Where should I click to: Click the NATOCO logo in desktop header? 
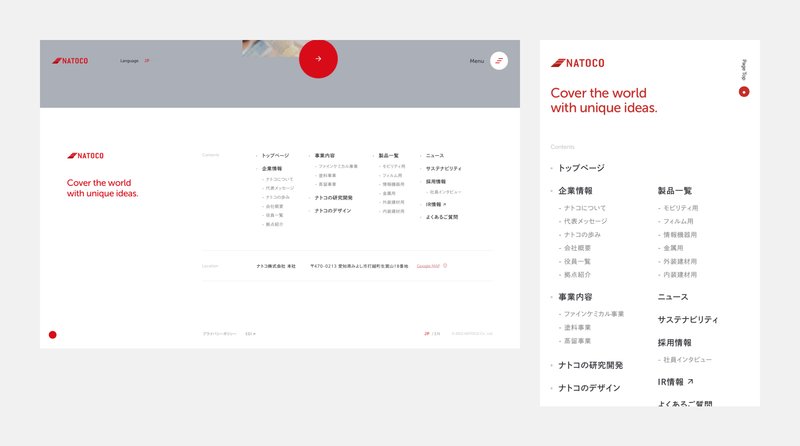[x=70, y=61]
